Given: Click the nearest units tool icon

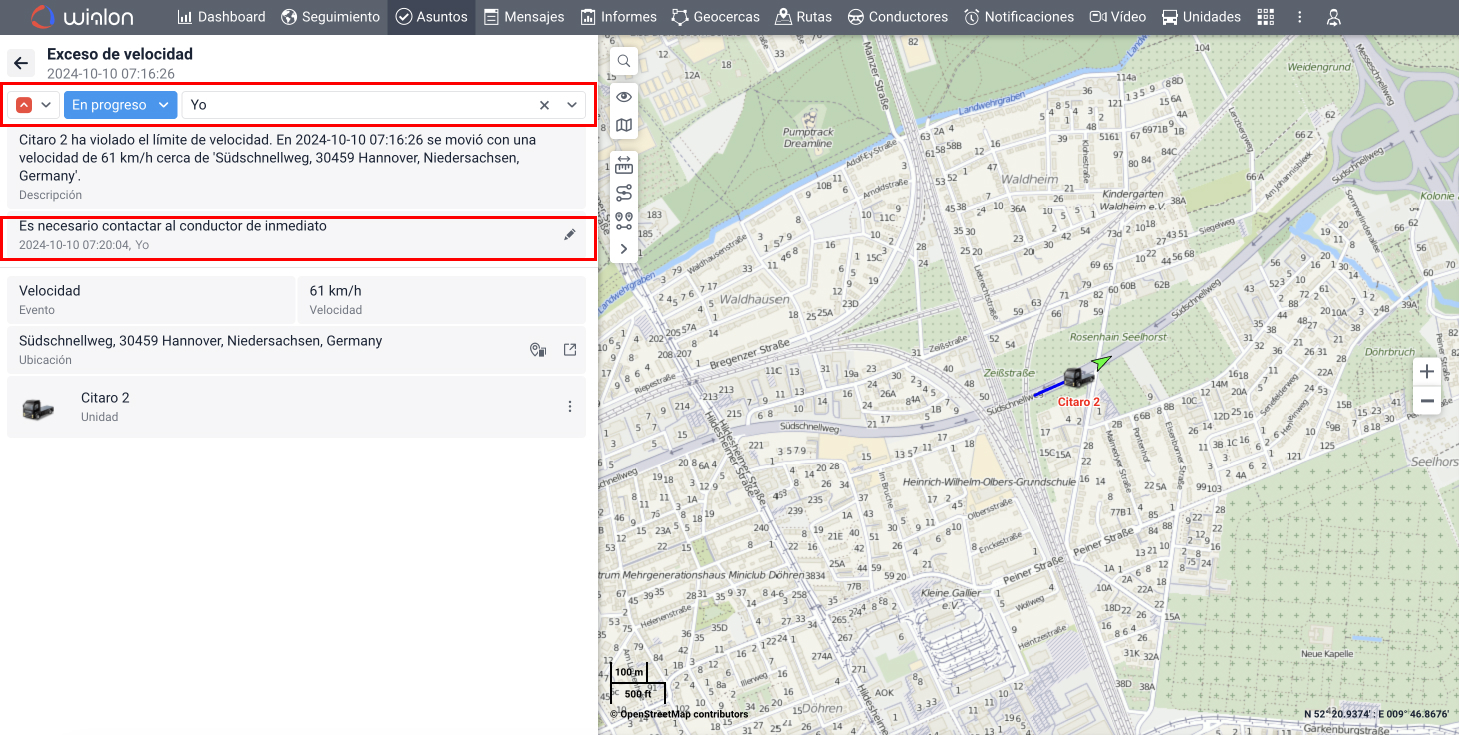Looking at the screenshot, I should point(623,220).
